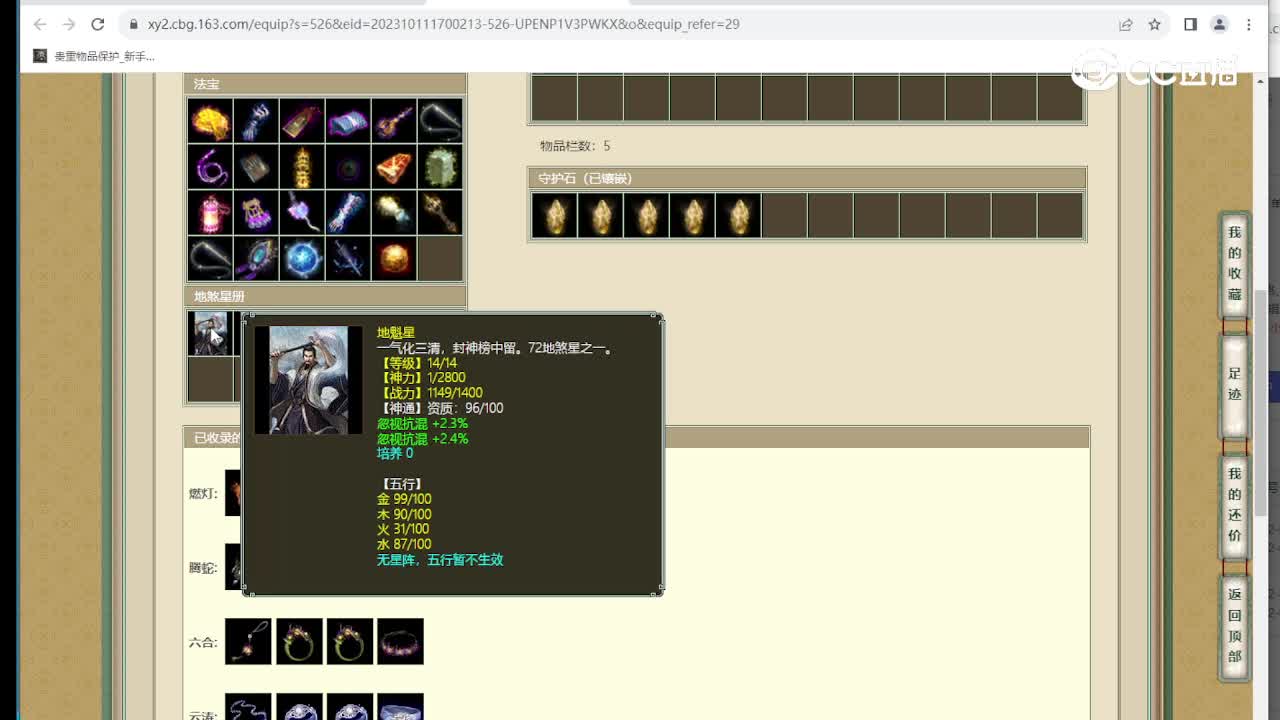The width and height of the screenshot is (1280, 720).
Task: Select the first embedded guardian stone
Action: point(554,215)
